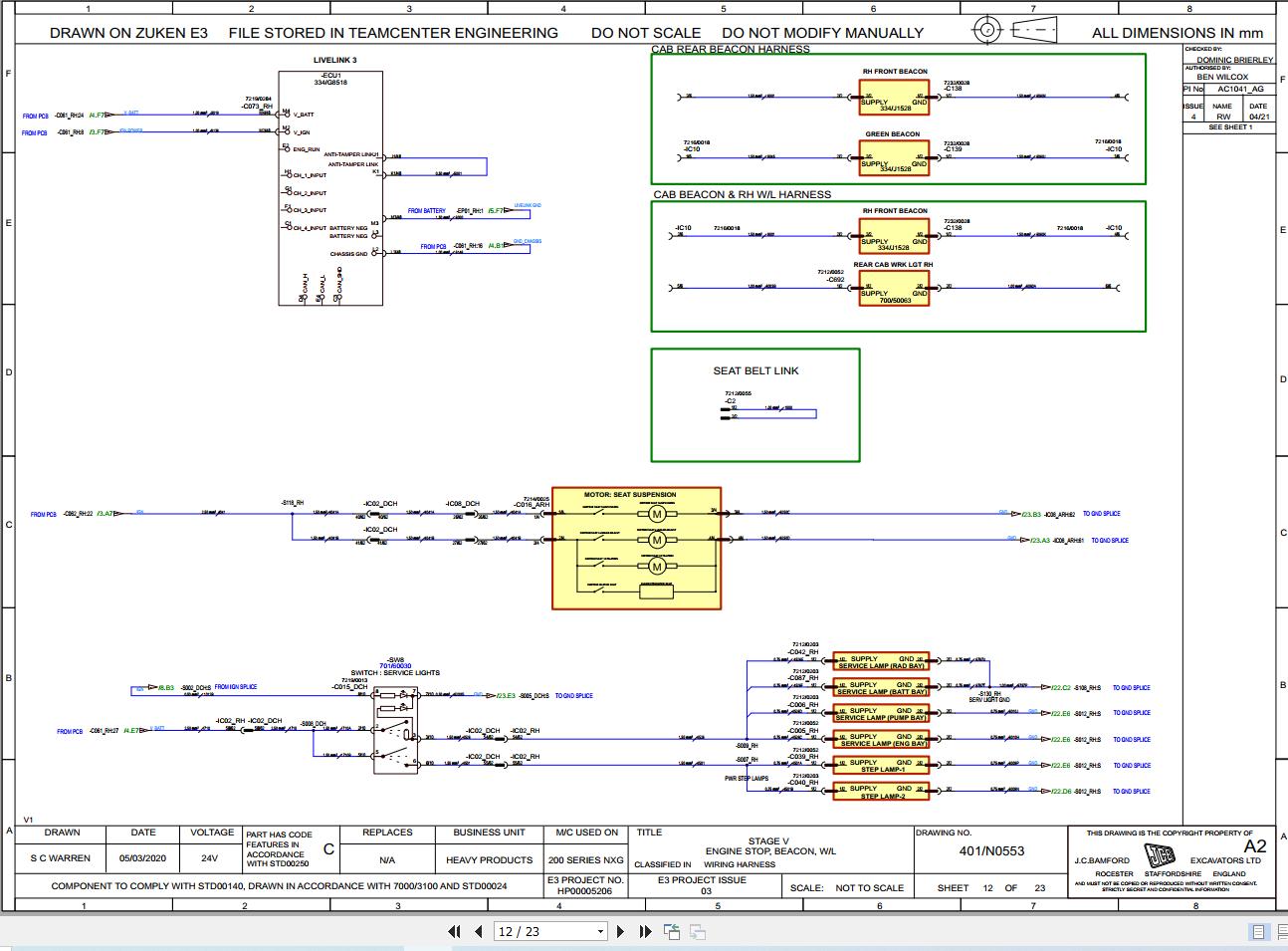Click the SERVICE LAMP (RAD BAY) box
Viewport: 1288px width, 951px height.
881,662
